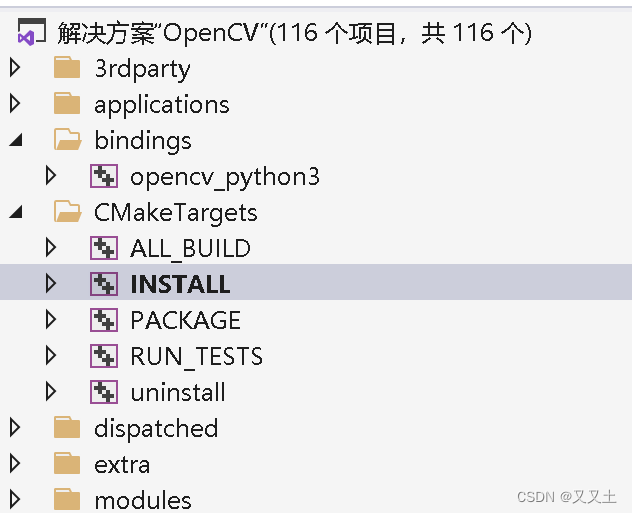The image size is (632, 513).
Task: Select the bindings label
Action: coord(143,141)
